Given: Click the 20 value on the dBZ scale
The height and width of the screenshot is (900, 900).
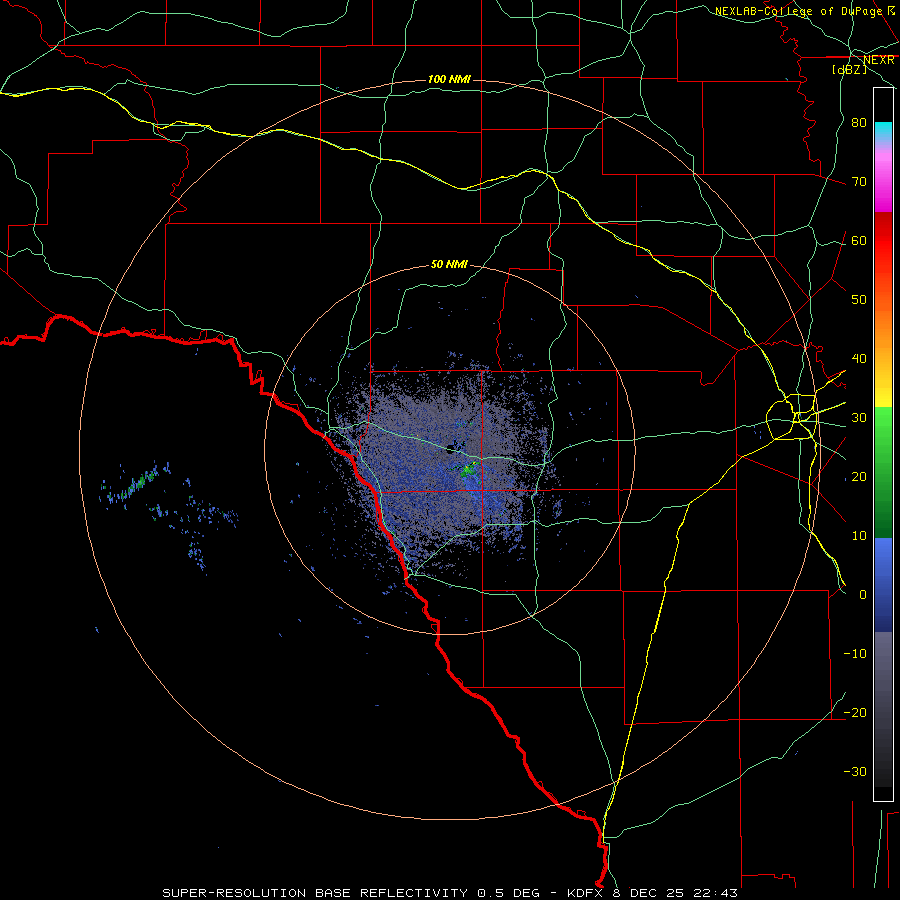Looking at the screenshot, I should pyautogui.click(x=859, y=476).
